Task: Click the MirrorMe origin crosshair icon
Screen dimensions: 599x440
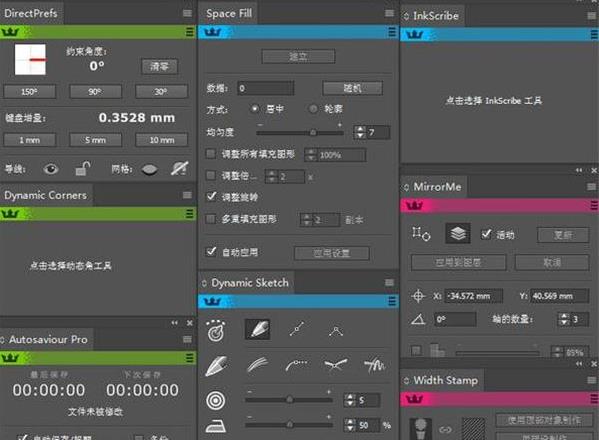Action: click(x=418, y=296)
